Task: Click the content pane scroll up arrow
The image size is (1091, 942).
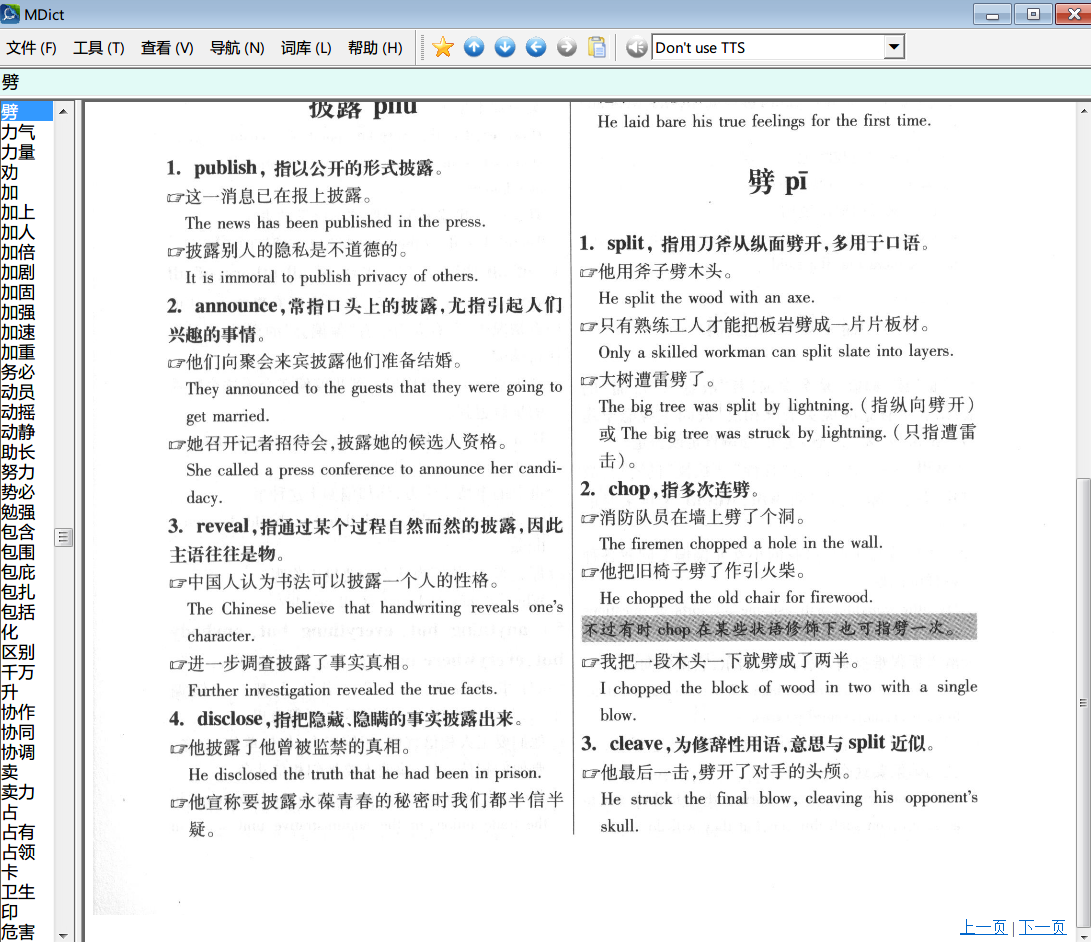Action: click(1083, 111)
